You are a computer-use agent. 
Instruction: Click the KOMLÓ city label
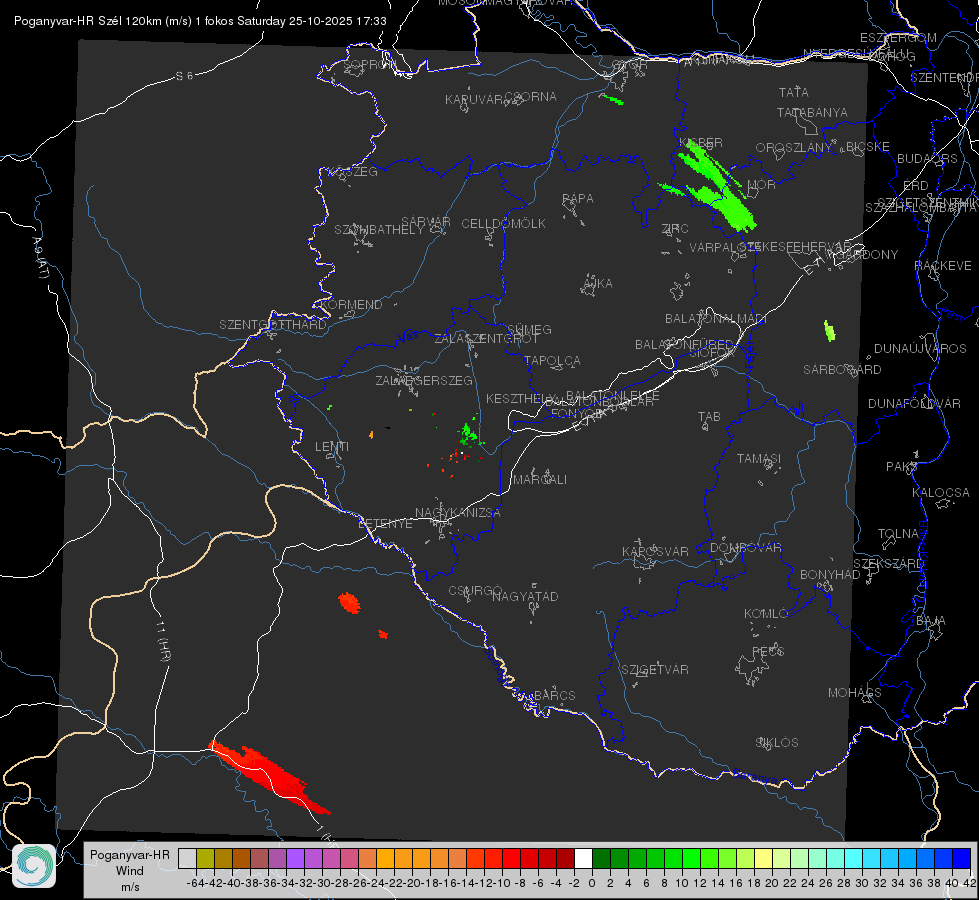(766, 614)
